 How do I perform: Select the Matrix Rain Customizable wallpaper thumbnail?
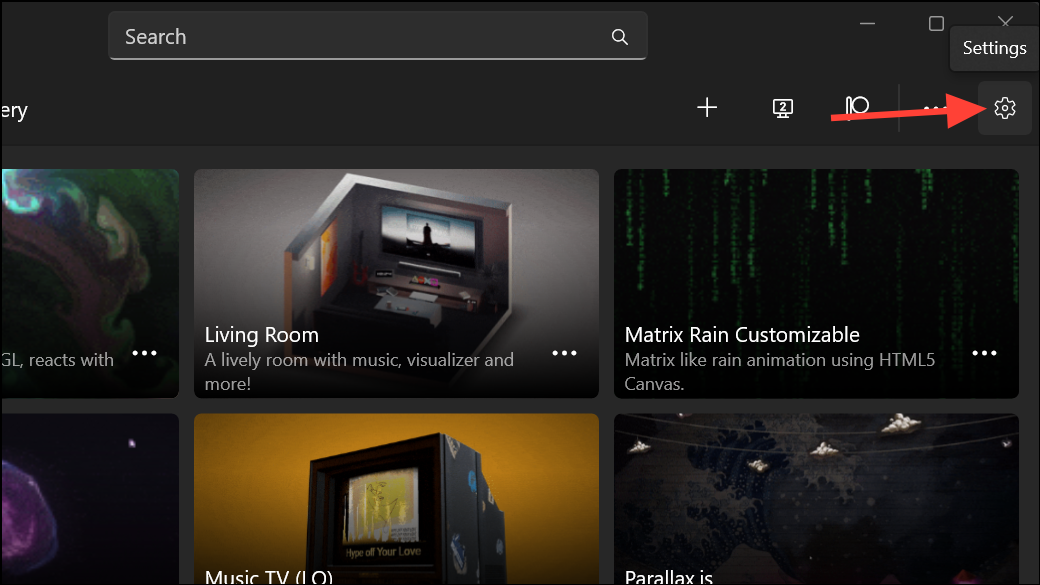click(x=816, y=283)
